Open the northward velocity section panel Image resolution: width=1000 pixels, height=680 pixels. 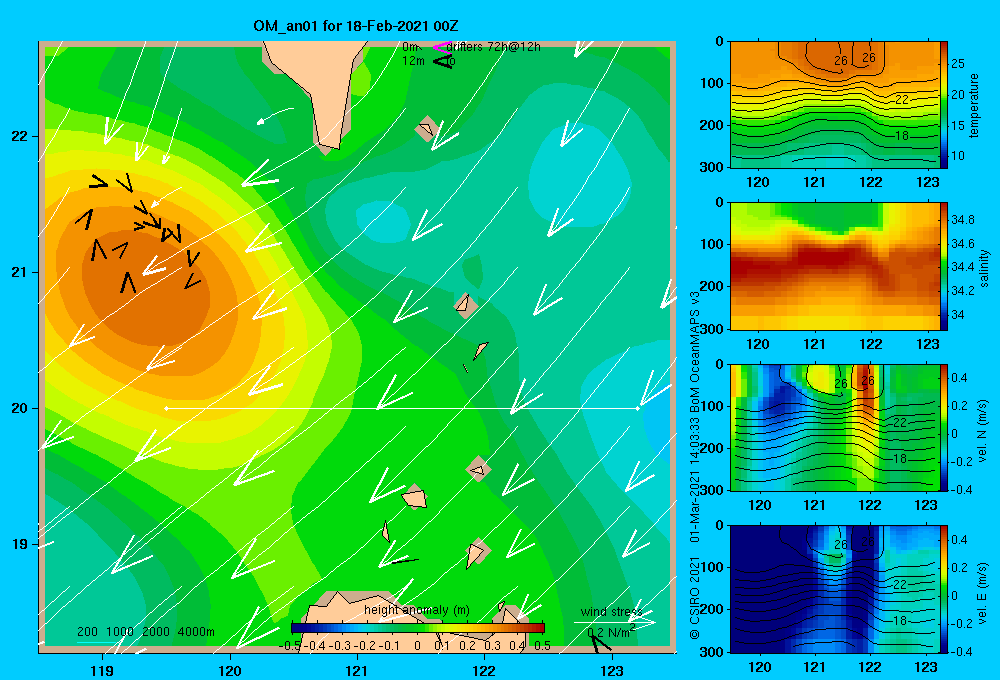834,427
